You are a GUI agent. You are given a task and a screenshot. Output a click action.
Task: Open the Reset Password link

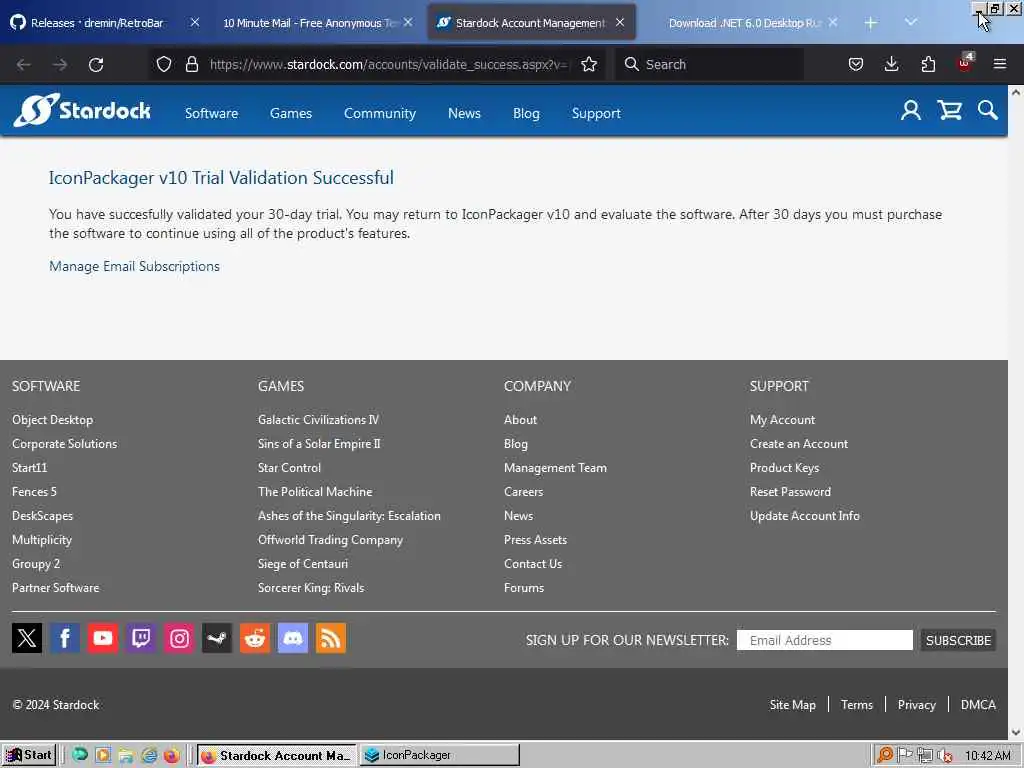790,492
